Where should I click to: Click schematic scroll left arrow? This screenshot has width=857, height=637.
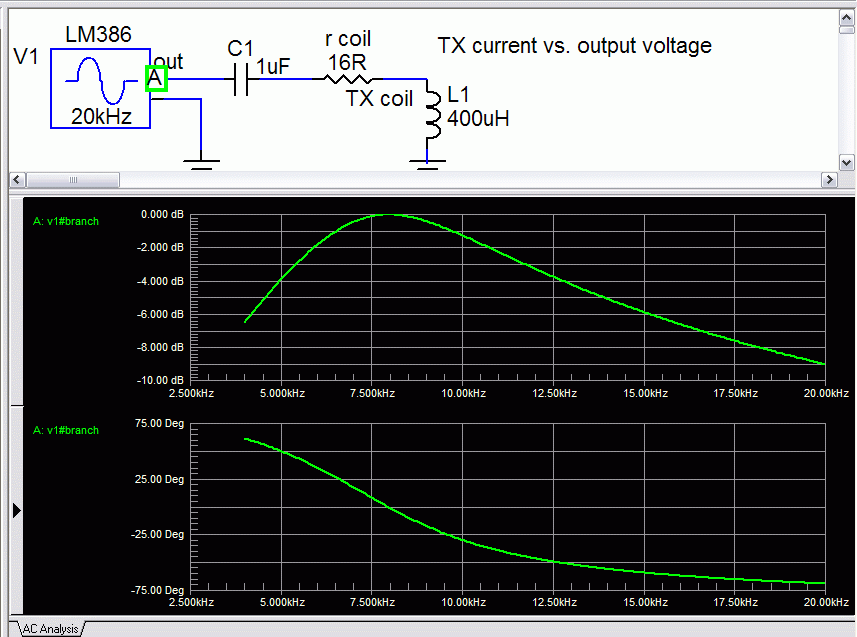(x=17, y=179)
